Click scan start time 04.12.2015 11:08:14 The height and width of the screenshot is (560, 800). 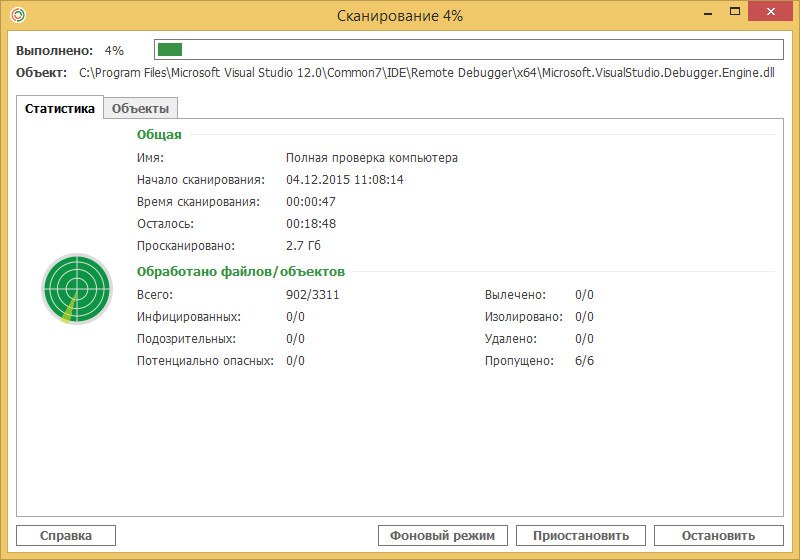point(344,180)
